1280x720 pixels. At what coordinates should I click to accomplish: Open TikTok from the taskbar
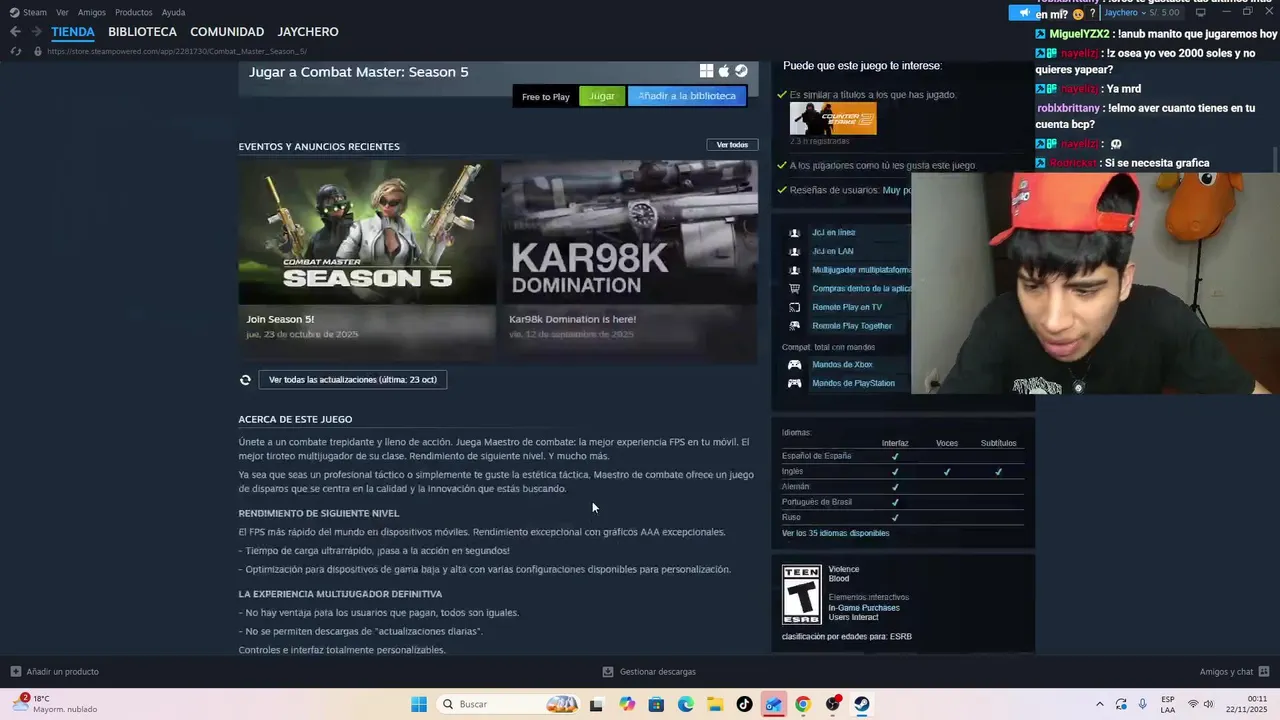click(744, 704)
